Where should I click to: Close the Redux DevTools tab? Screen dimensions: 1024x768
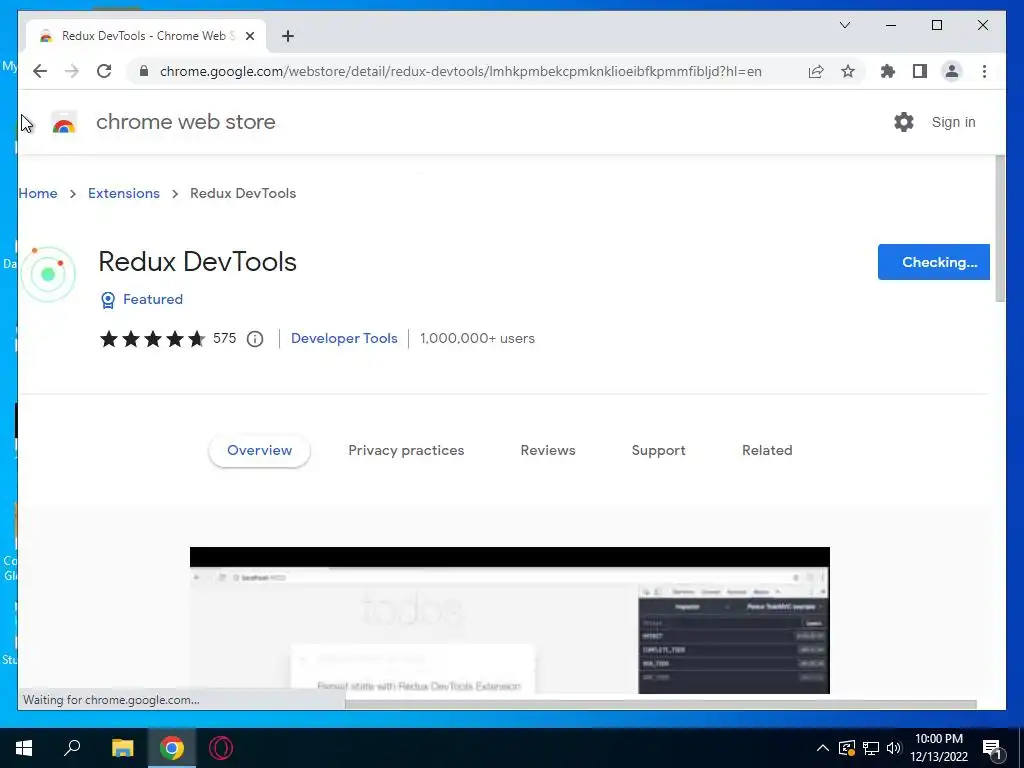click(x=249, y=36)
